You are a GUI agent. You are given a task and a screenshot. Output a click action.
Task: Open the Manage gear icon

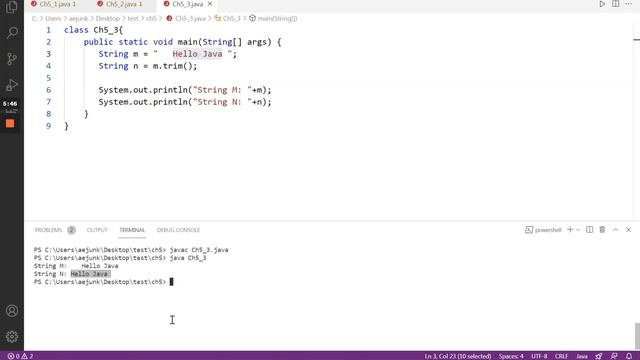pyautogui.click(x=12, y=336)
